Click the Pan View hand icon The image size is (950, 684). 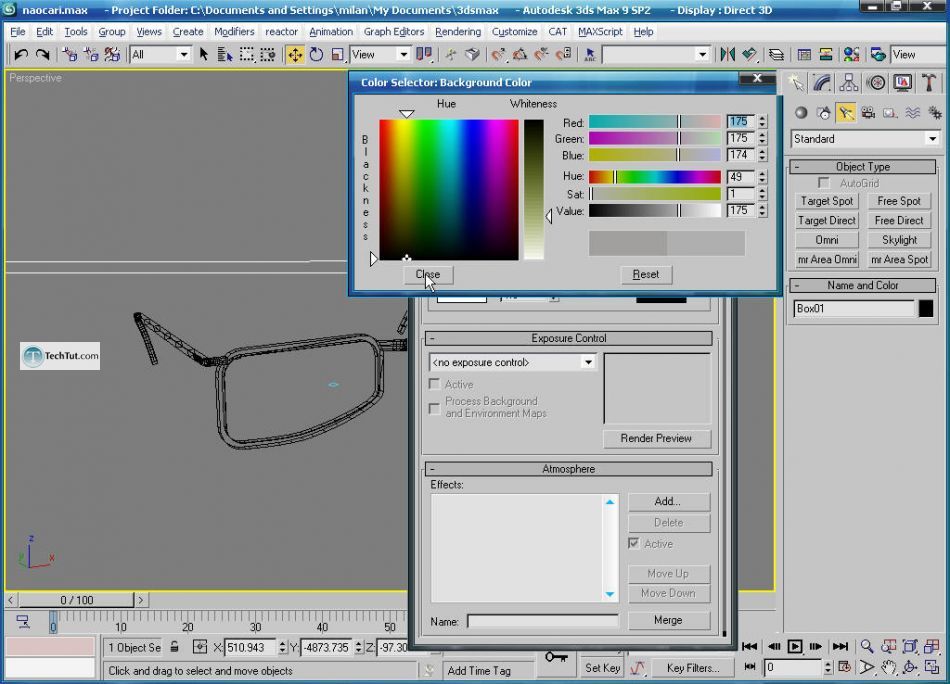(x=888, y=667)
